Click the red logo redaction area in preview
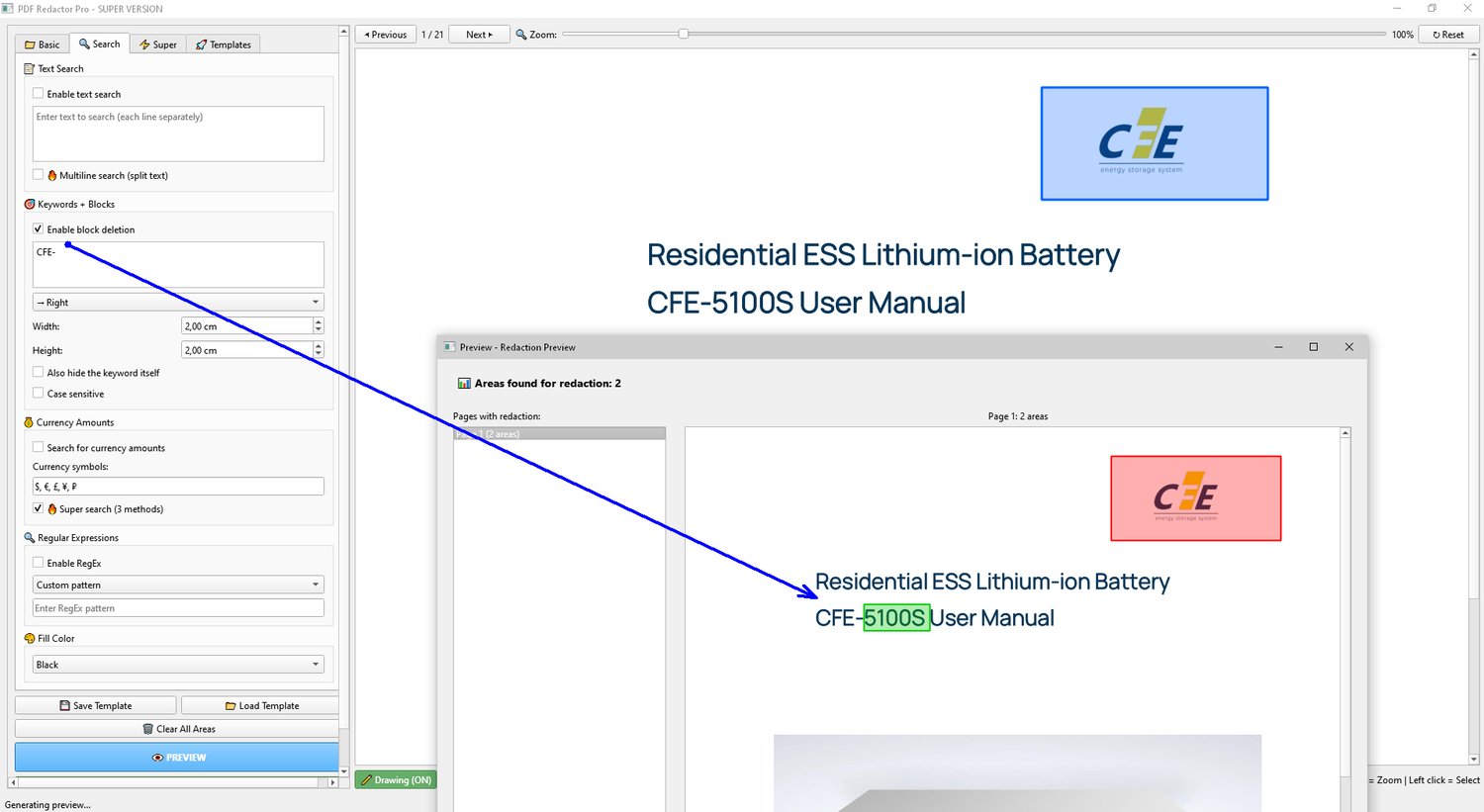The image size is (1484, 812). pos(1196,498)
